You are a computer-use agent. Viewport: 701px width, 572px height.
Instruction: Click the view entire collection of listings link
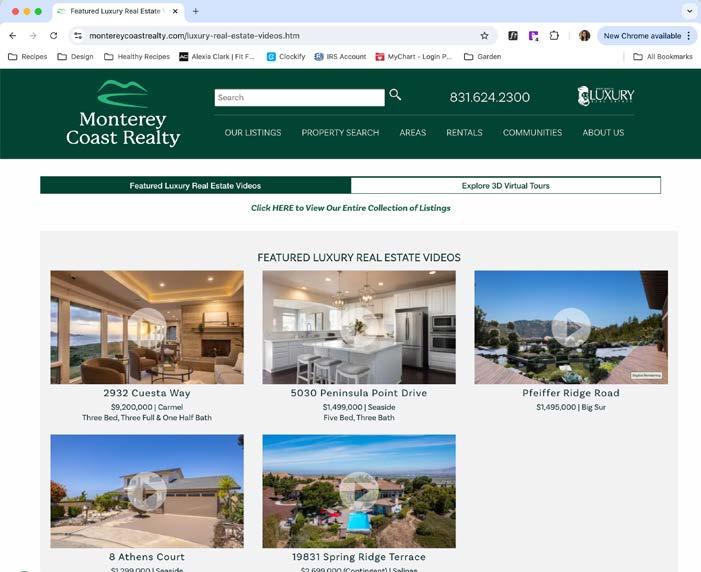(350, 208)
